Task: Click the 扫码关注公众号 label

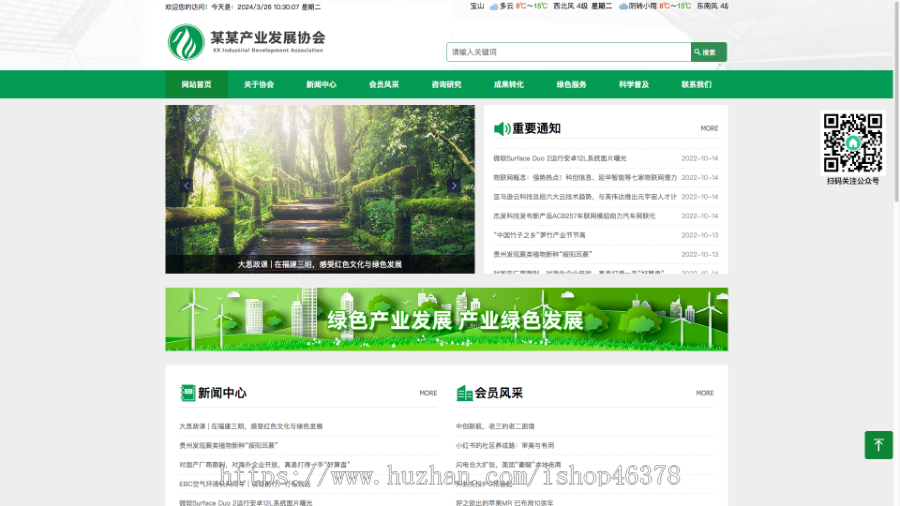Action: pyautogui.click(x=853, y=181)
